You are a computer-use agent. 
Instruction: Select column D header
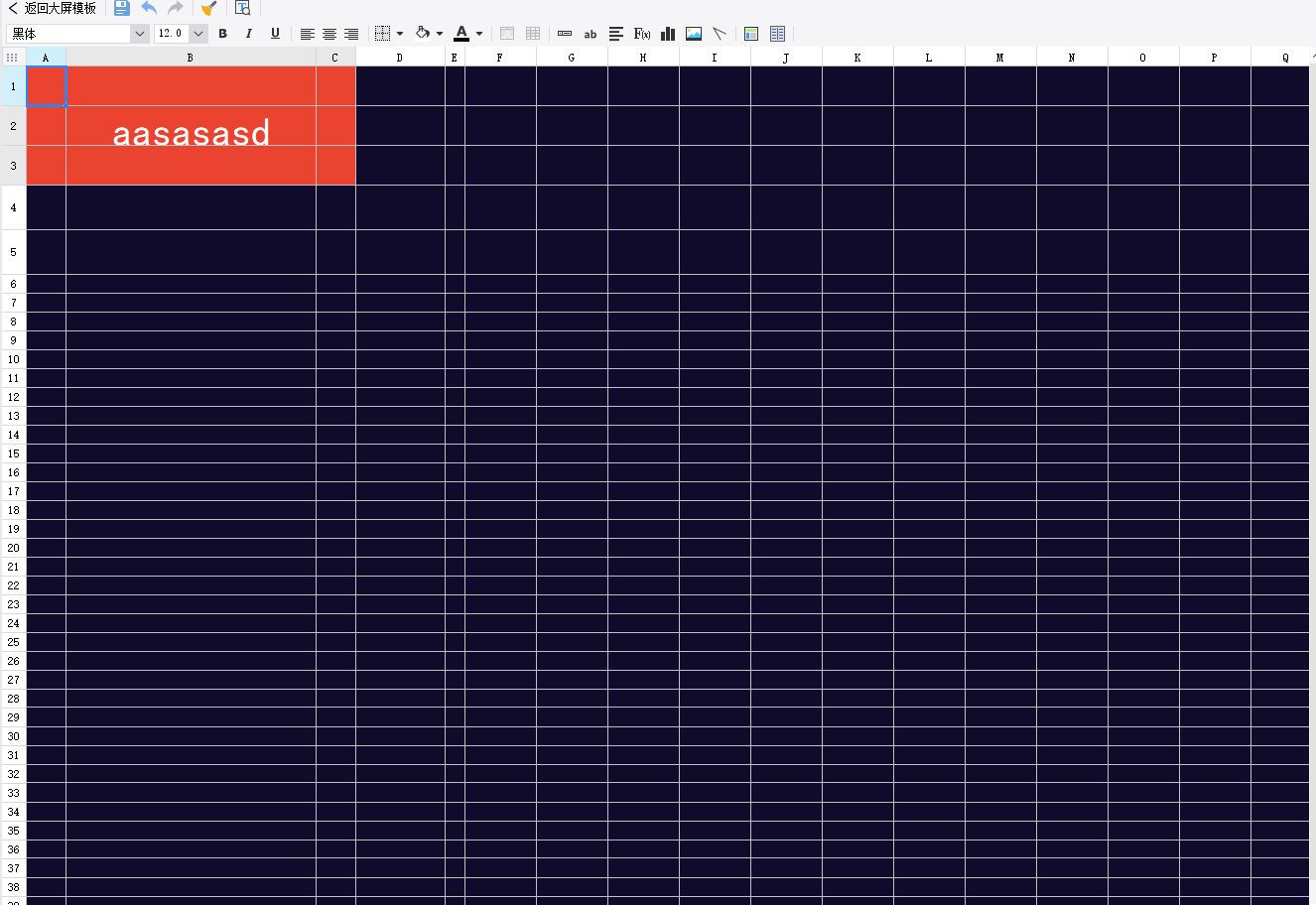coord(400,58)
